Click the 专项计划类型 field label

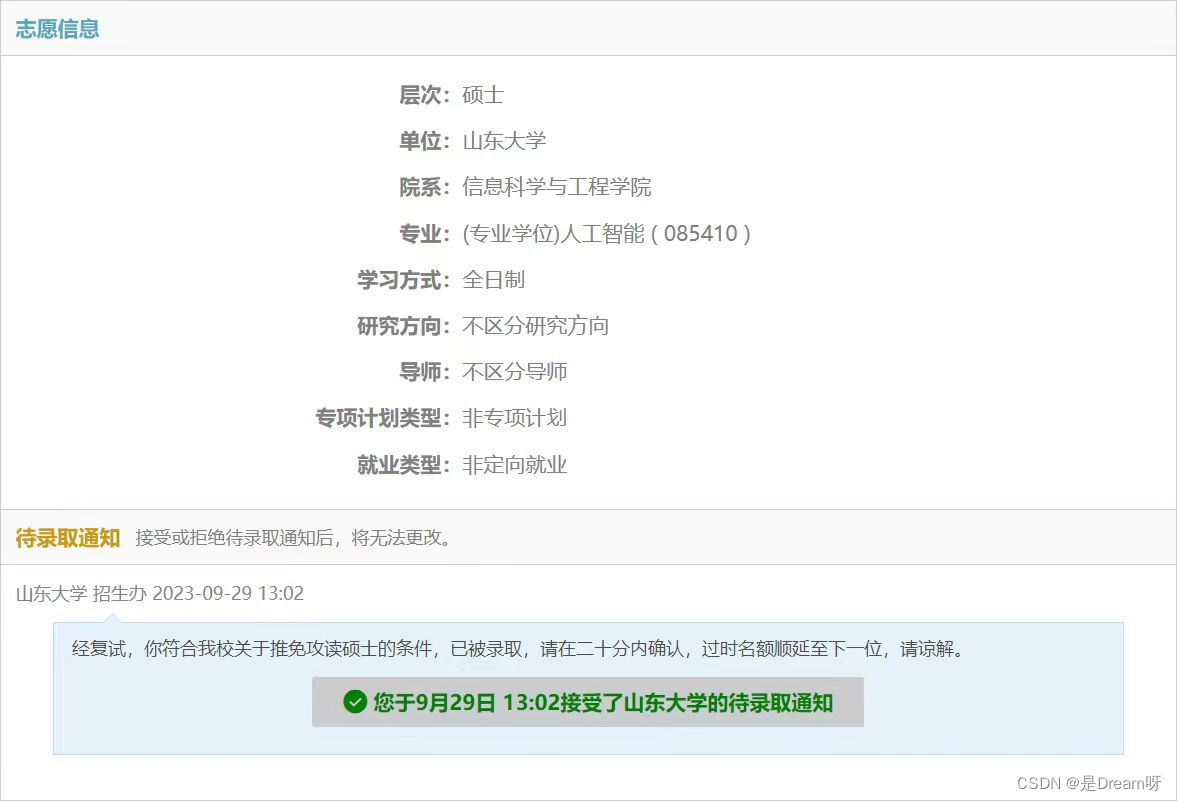(x=382, y=418)
